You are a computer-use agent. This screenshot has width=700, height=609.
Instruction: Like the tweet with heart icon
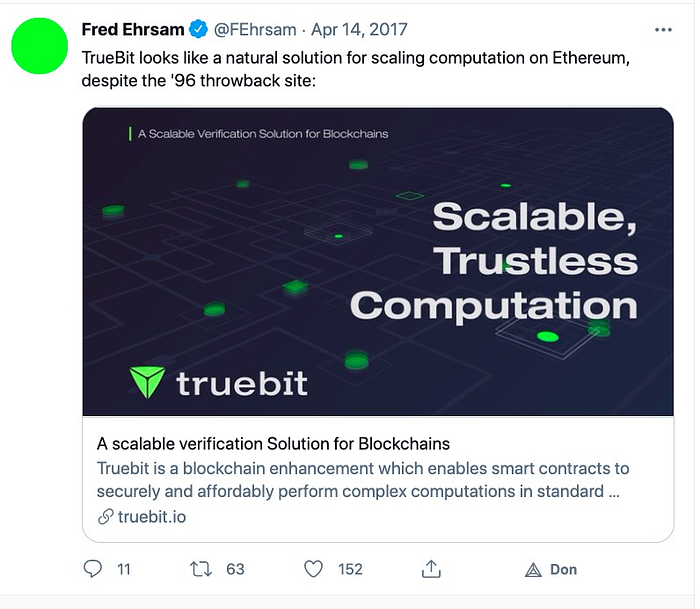click(x=313, y=569)
